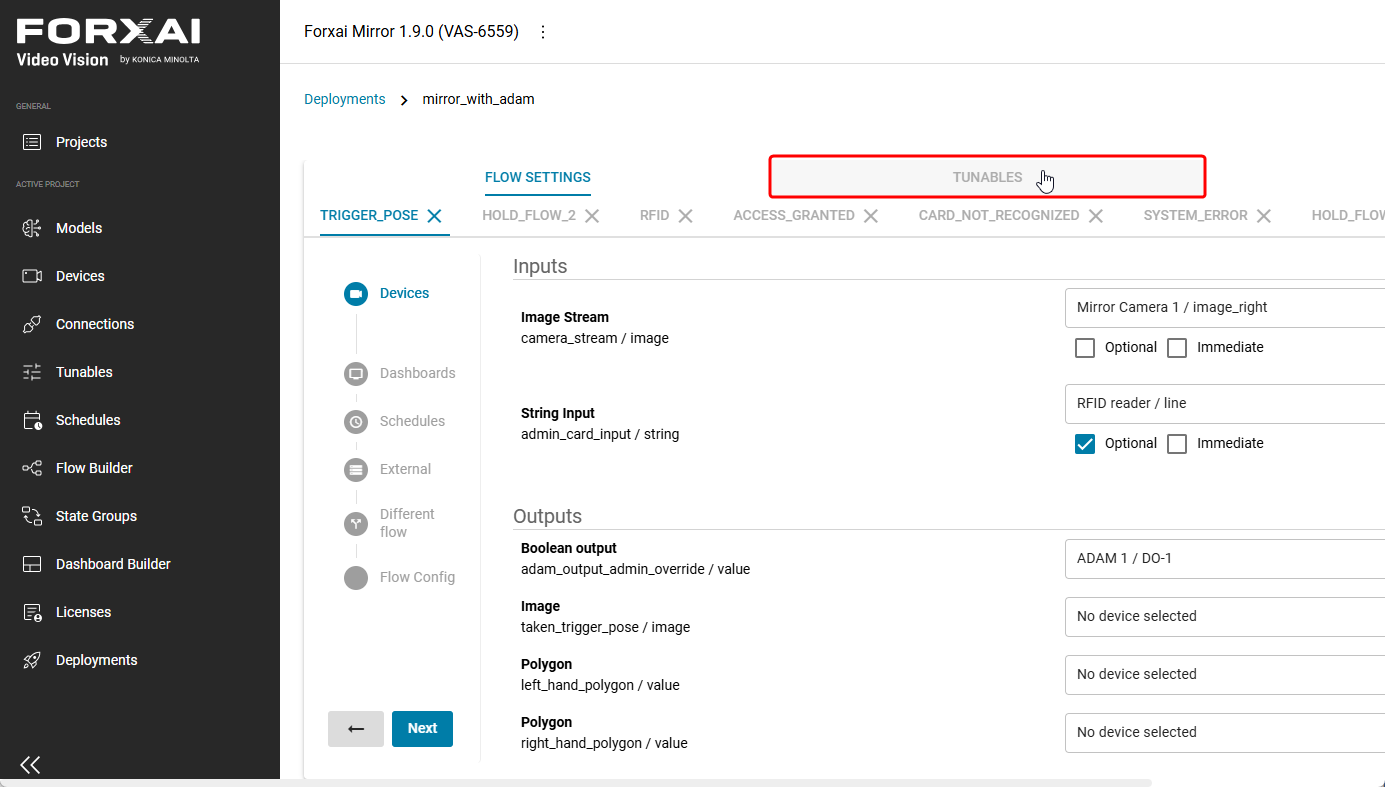The height and width of the screenshot is (787, 1385).
Task: Select the External step icon
Action: point(356,469)
